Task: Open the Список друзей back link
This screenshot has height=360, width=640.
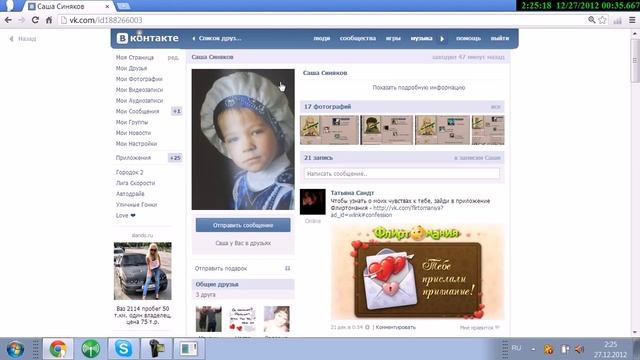Action: [x=217, y=38]
